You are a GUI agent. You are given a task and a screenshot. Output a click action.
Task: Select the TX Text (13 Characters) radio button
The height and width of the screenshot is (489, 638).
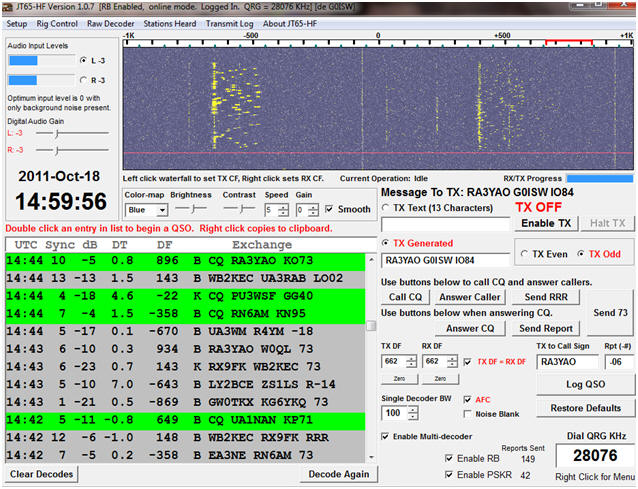(385, 208)
